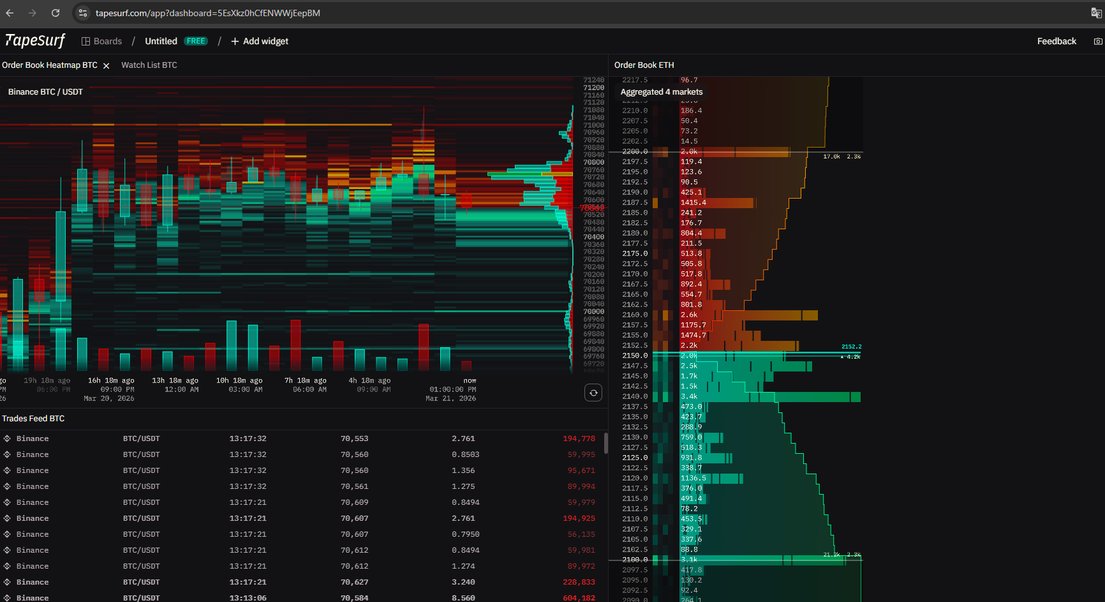This screenshot has width=1105, height=602.
Task: Click the Binance icon in the 70,584 trade row
Action: (7, 598)
